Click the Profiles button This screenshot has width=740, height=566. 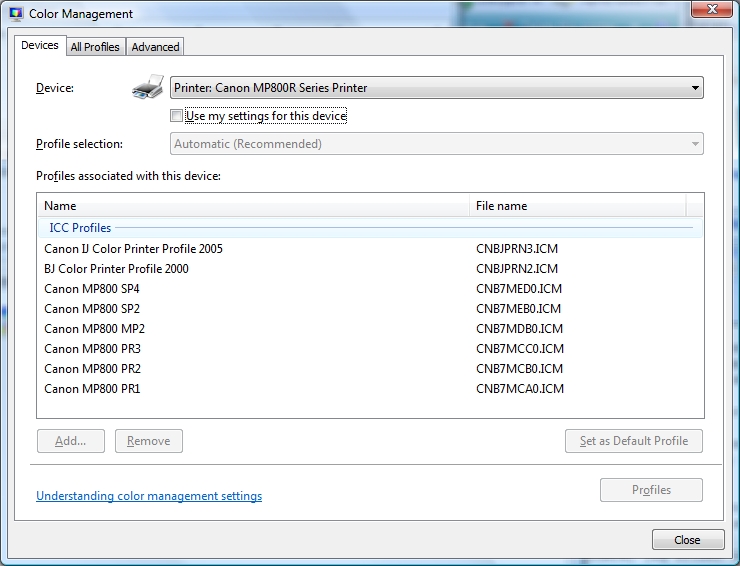click(x=651, y=490)
